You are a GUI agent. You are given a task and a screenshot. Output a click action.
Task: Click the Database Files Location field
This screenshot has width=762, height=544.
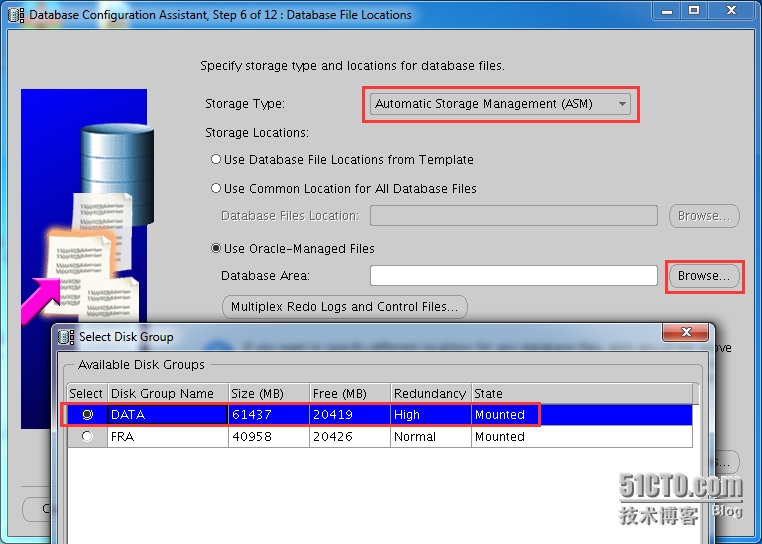click(514, 216)
